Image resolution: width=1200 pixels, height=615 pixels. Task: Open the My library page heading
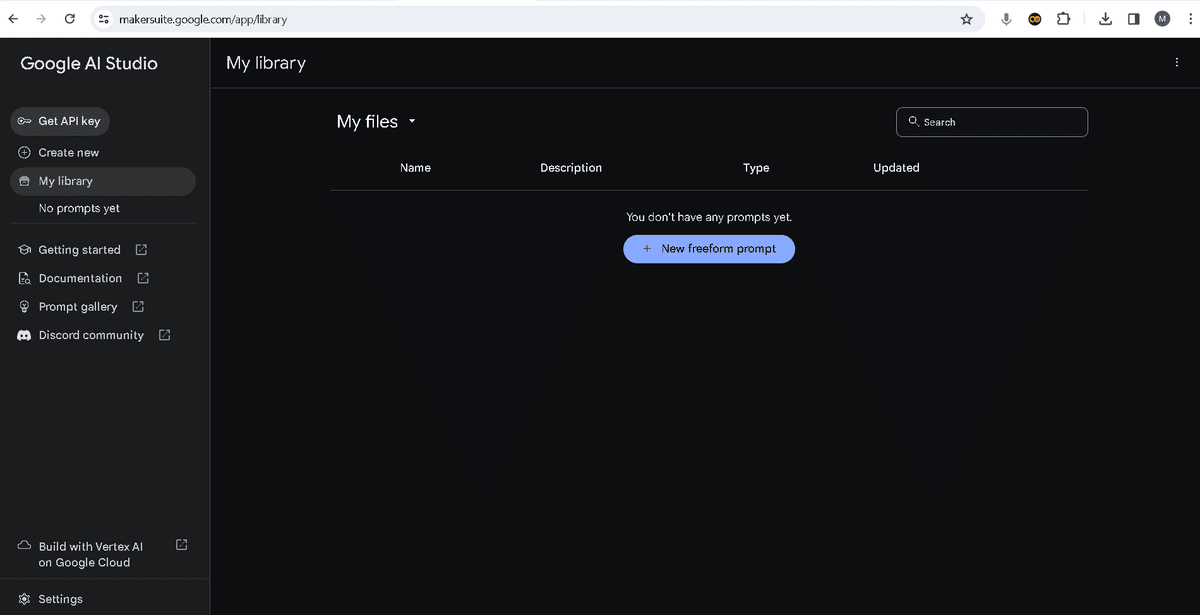(265, 62)
